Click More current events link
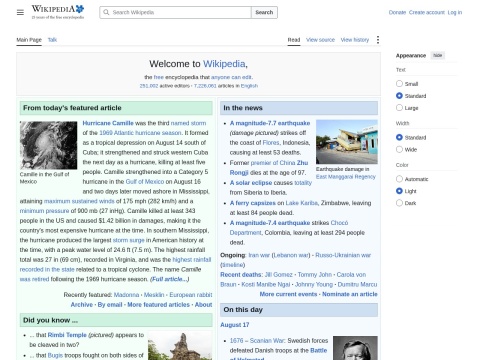Image resolution: width=480 pixels, height=360 pixels. [288, 294]
